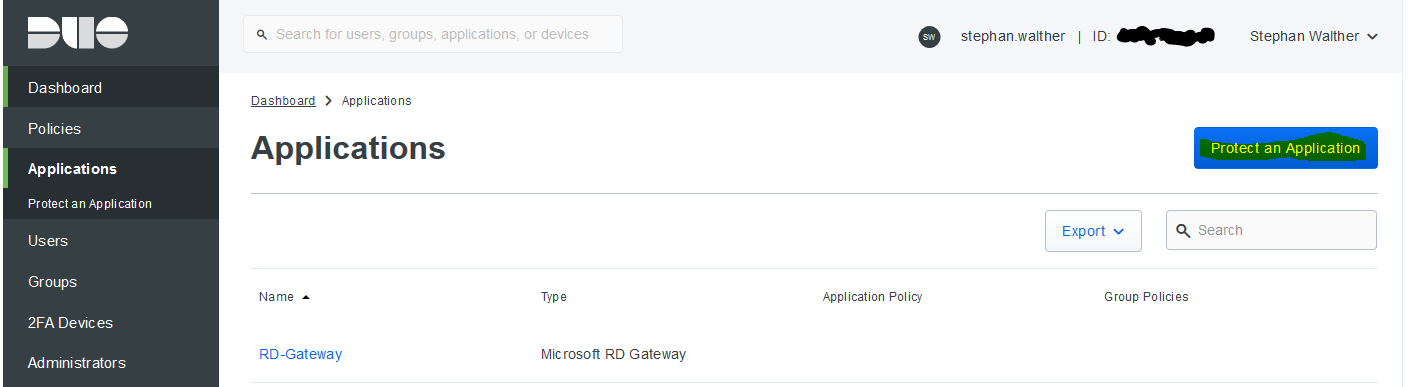Click the blue Protect an Application button
This screenshot has height=387, width=1413.
[x=1285, y=148]
